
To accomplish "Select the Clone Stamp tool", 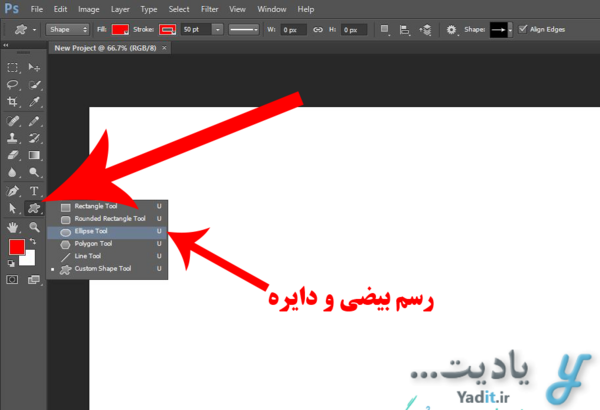I will coord(12,138).
